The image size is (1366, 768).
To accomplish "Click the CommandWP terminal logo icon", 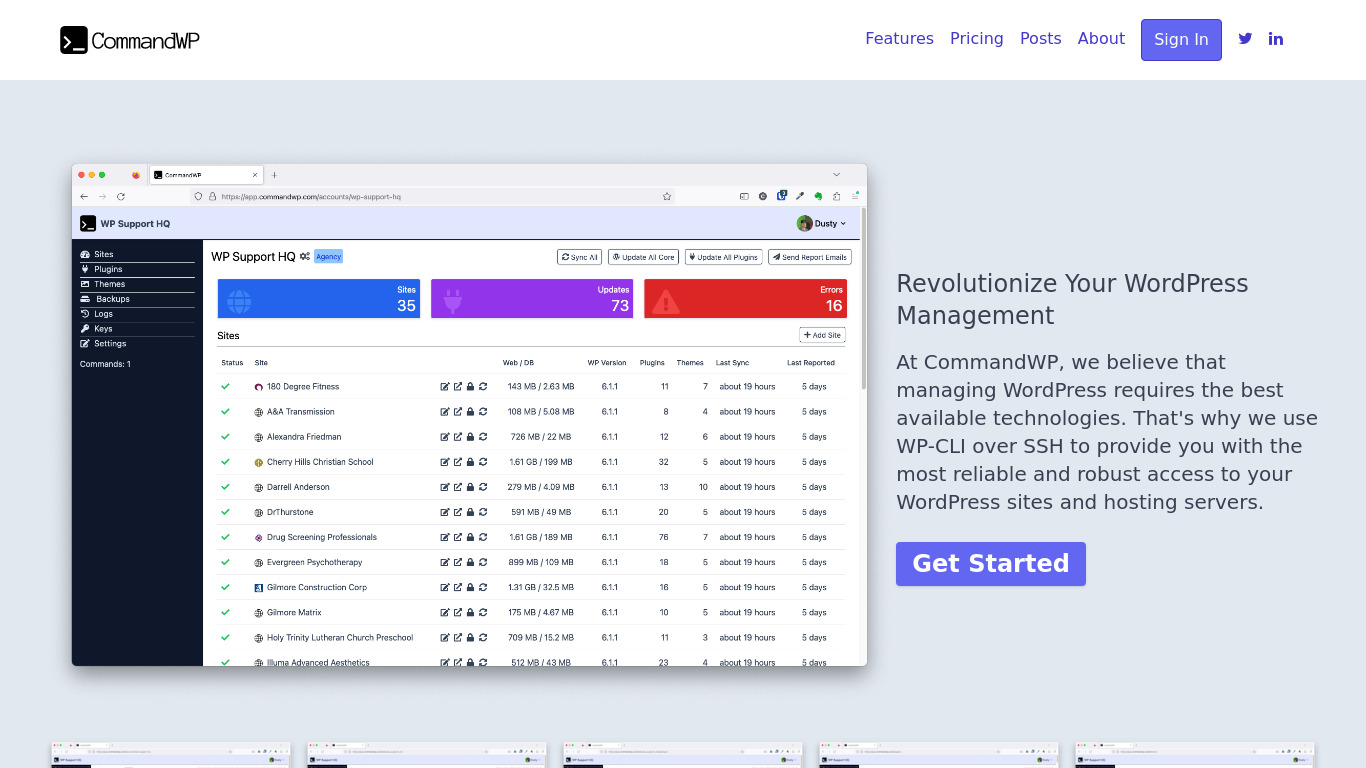I will point(74,40).
